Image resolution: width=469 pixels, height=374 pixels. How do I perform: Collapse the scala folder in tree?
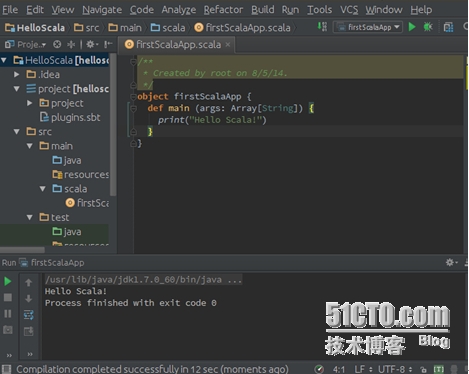pos(43,189)
